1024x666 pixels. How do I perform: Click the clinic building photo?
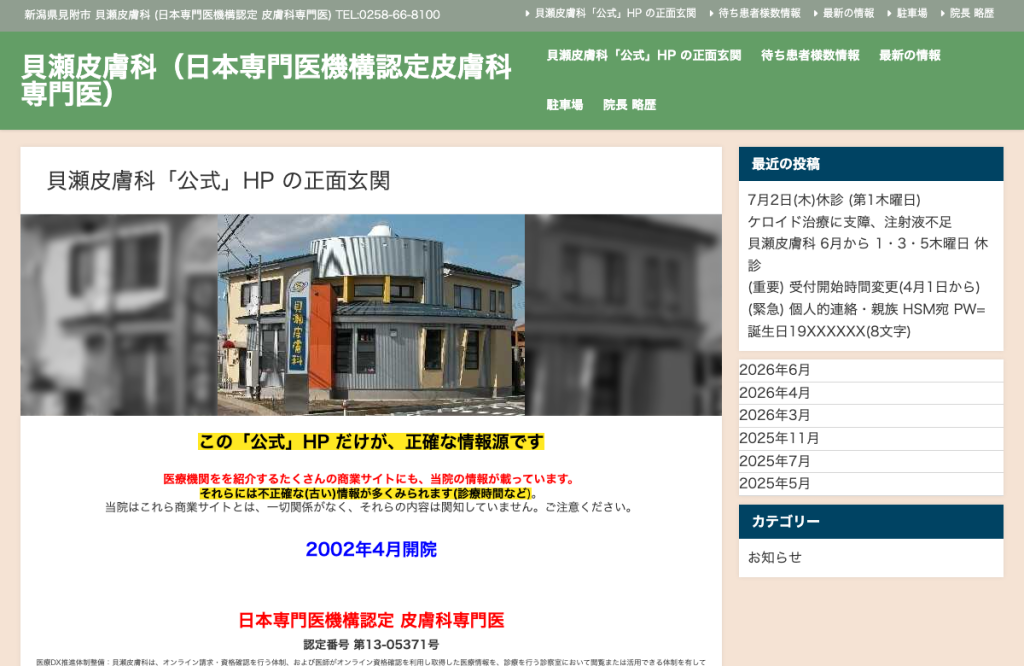tap(371, 315)
